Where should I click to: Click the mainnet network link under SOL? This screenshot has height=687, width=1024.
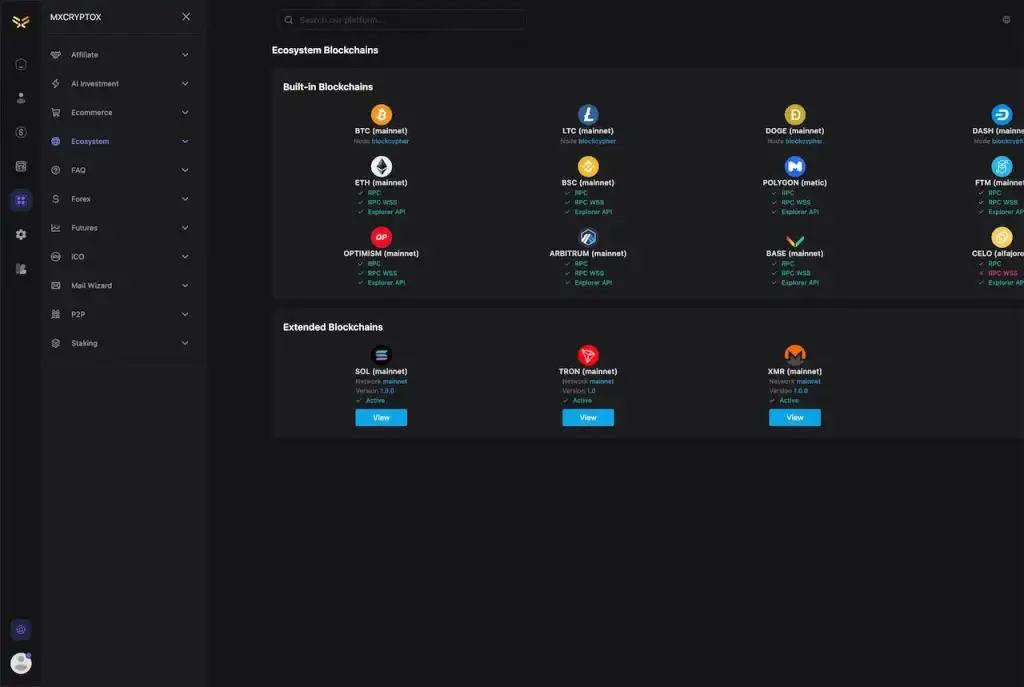394,381
